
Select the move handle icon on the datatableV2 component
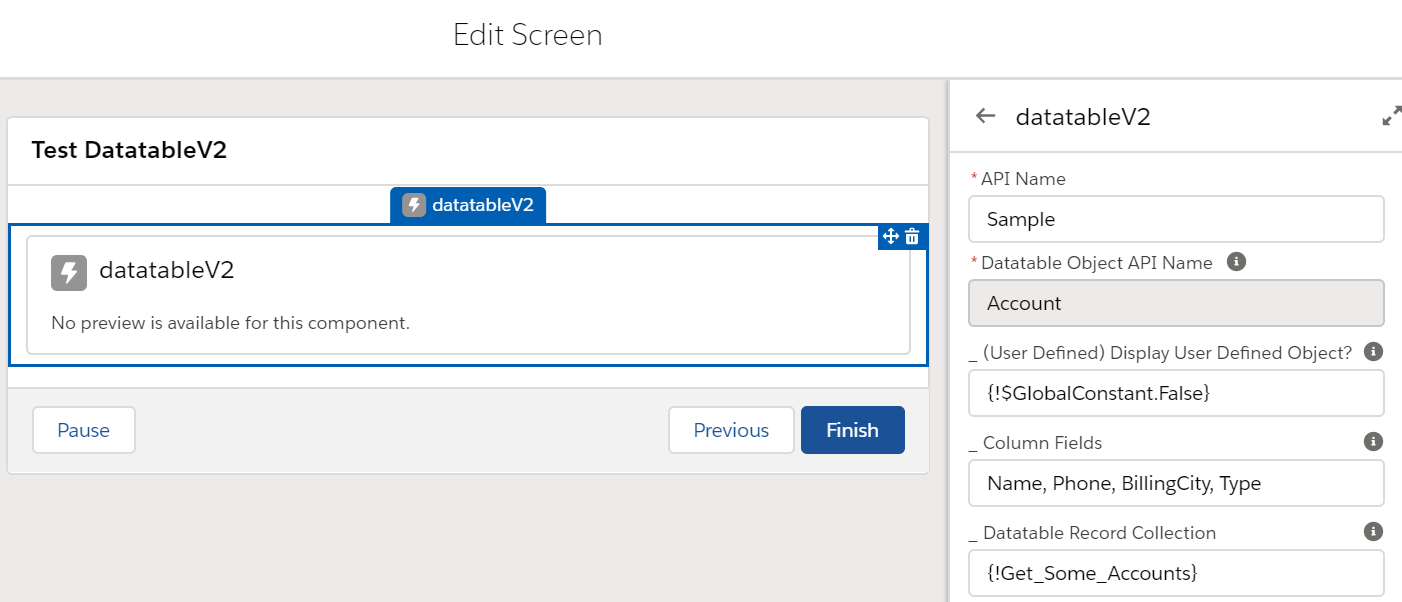coord(889,236)
